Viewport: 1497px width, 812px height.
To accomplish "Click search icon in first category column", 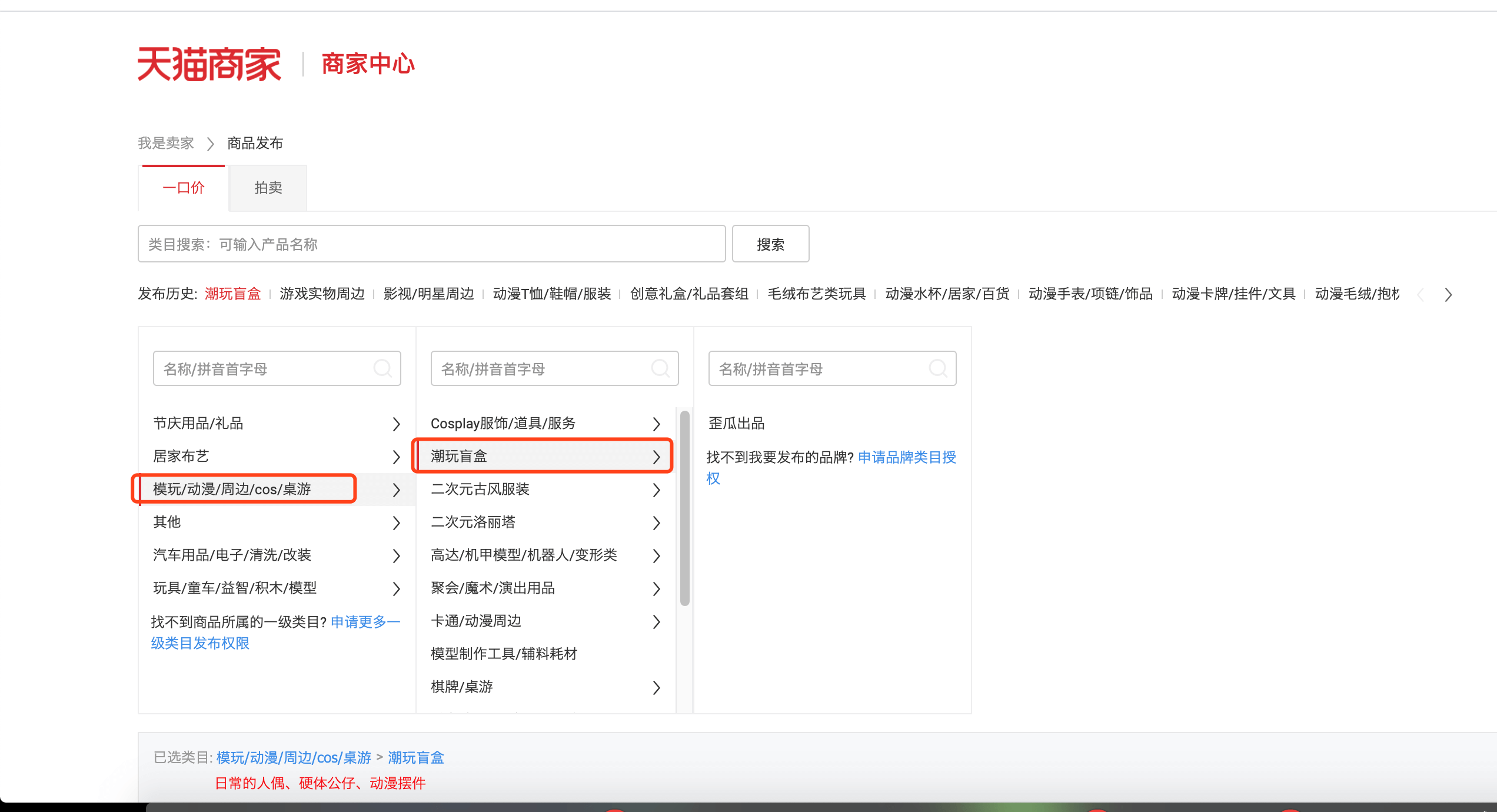I will [382, 369].
